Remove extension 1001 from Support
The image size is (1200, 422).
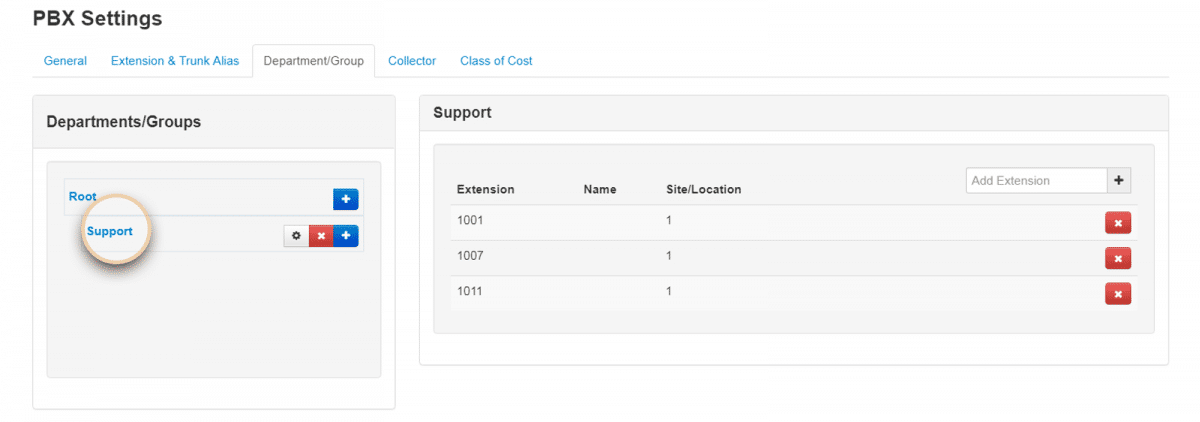click(x=1117, y=223)
